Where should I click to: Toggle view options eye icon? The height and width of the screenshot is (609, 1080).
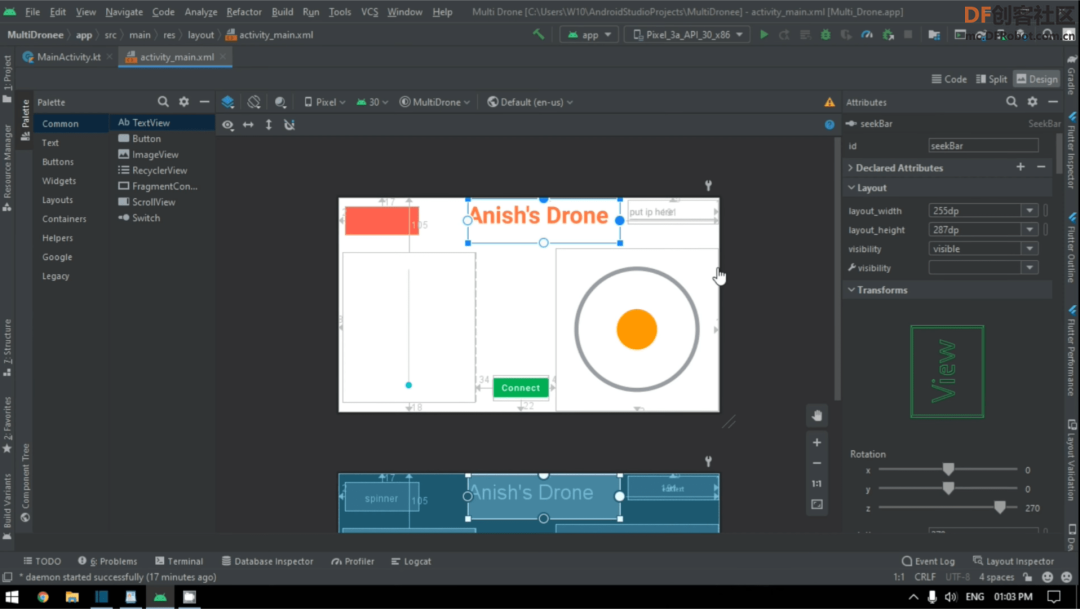(228, 125)
